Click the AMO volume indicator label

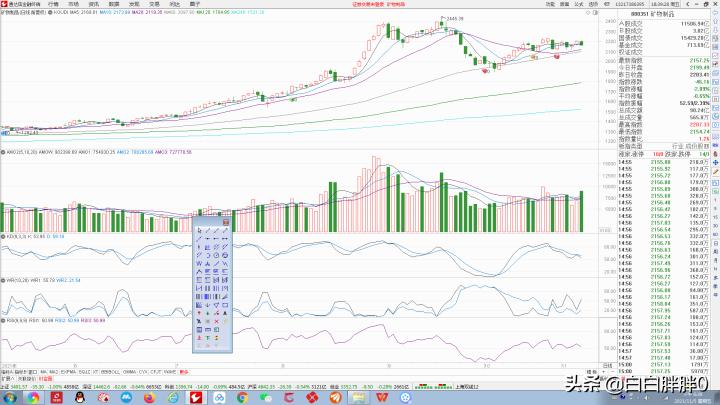pyautogui.click(x=22, y=152)
